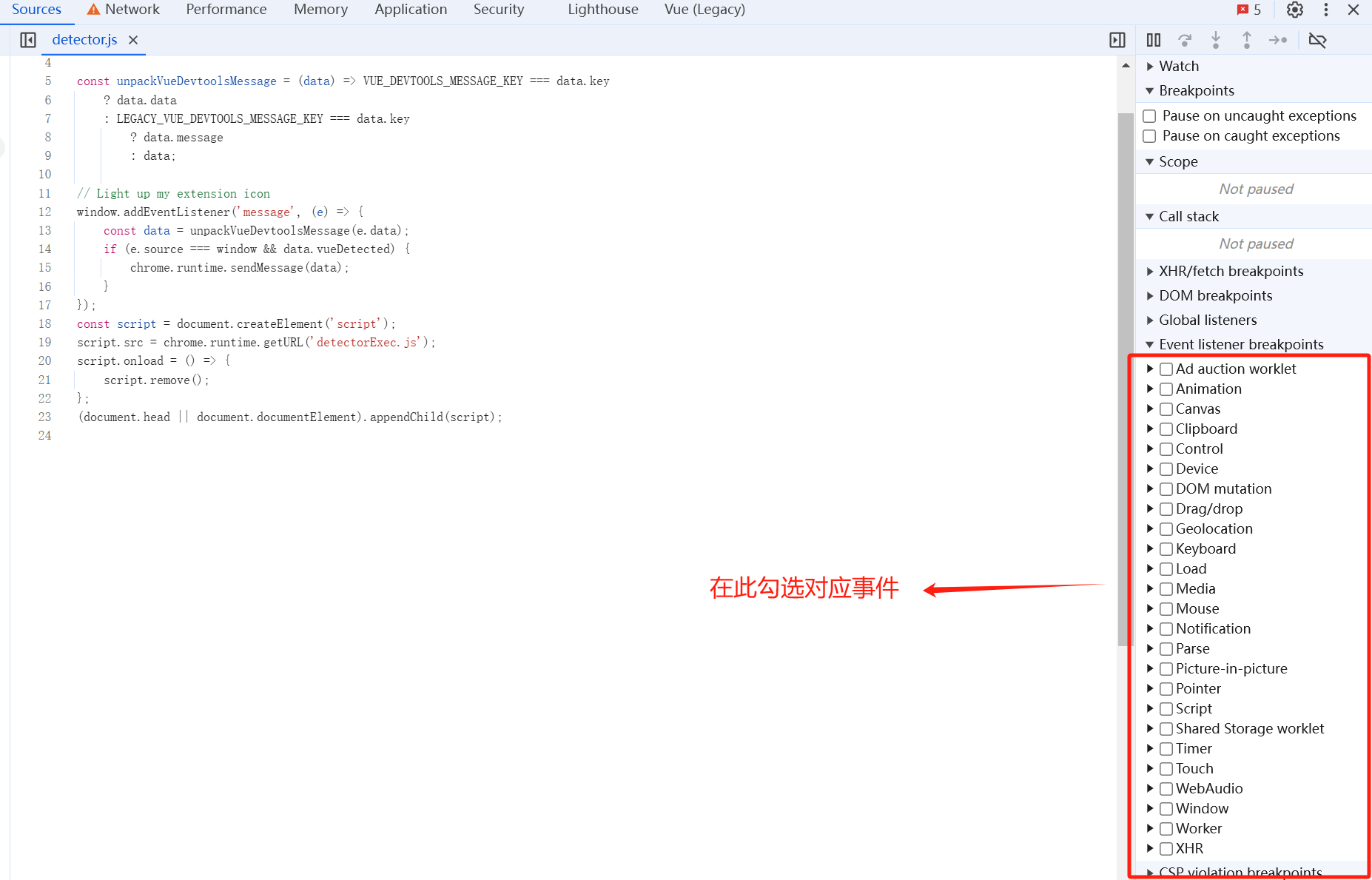Expand the Parse event category arrow

1150,648
